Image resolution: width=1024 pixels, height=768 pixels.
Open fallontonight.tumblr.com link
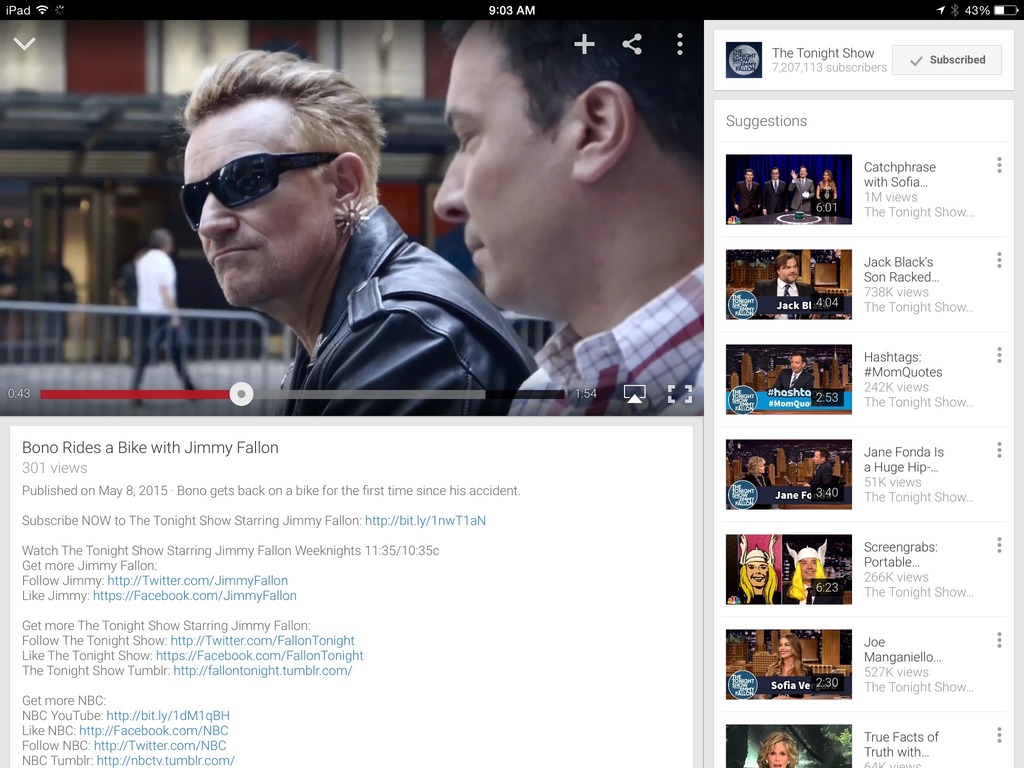pos(263,671)
